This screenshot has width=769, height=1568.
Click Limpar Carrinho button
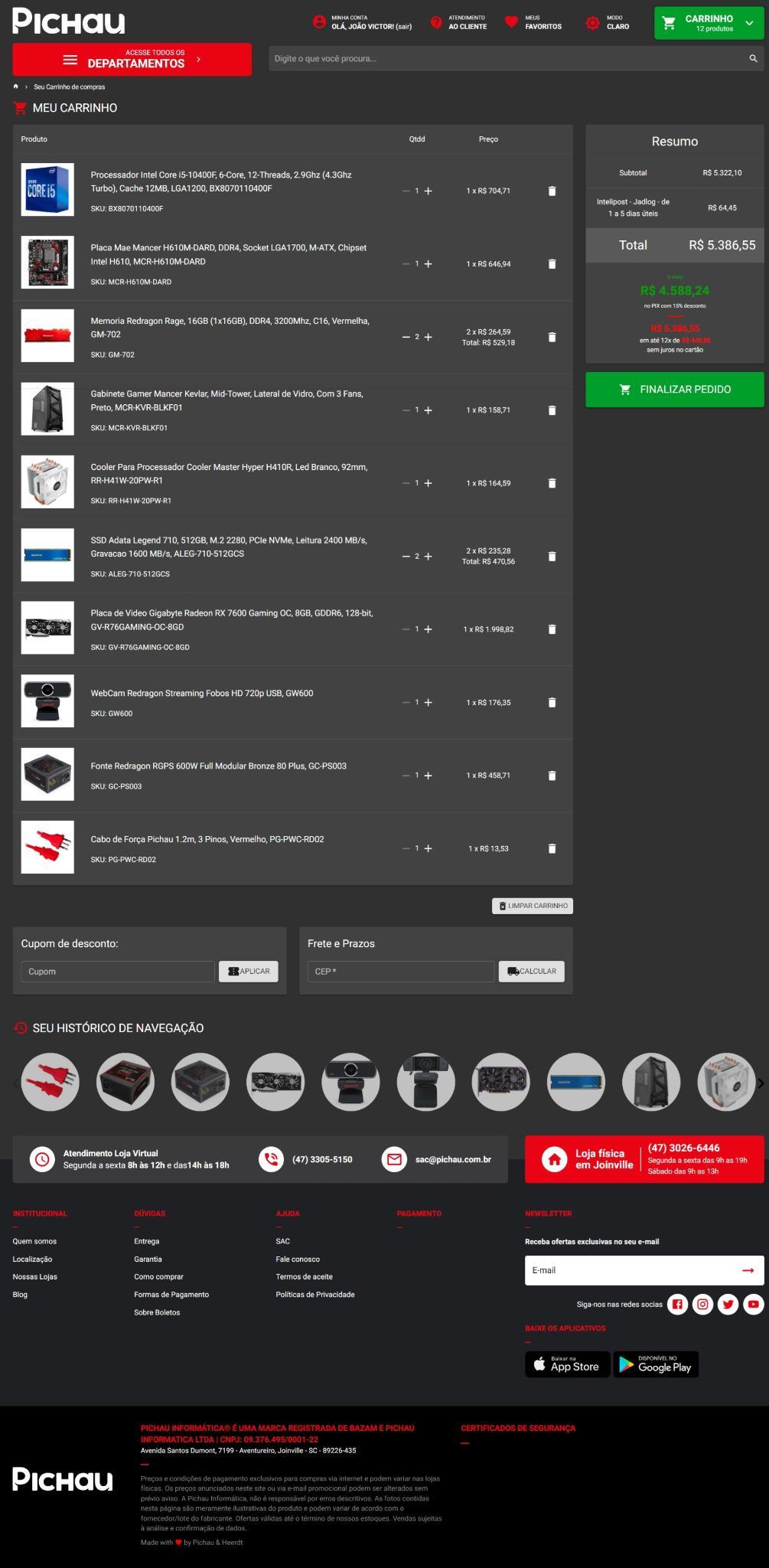(x=532, y=906)
